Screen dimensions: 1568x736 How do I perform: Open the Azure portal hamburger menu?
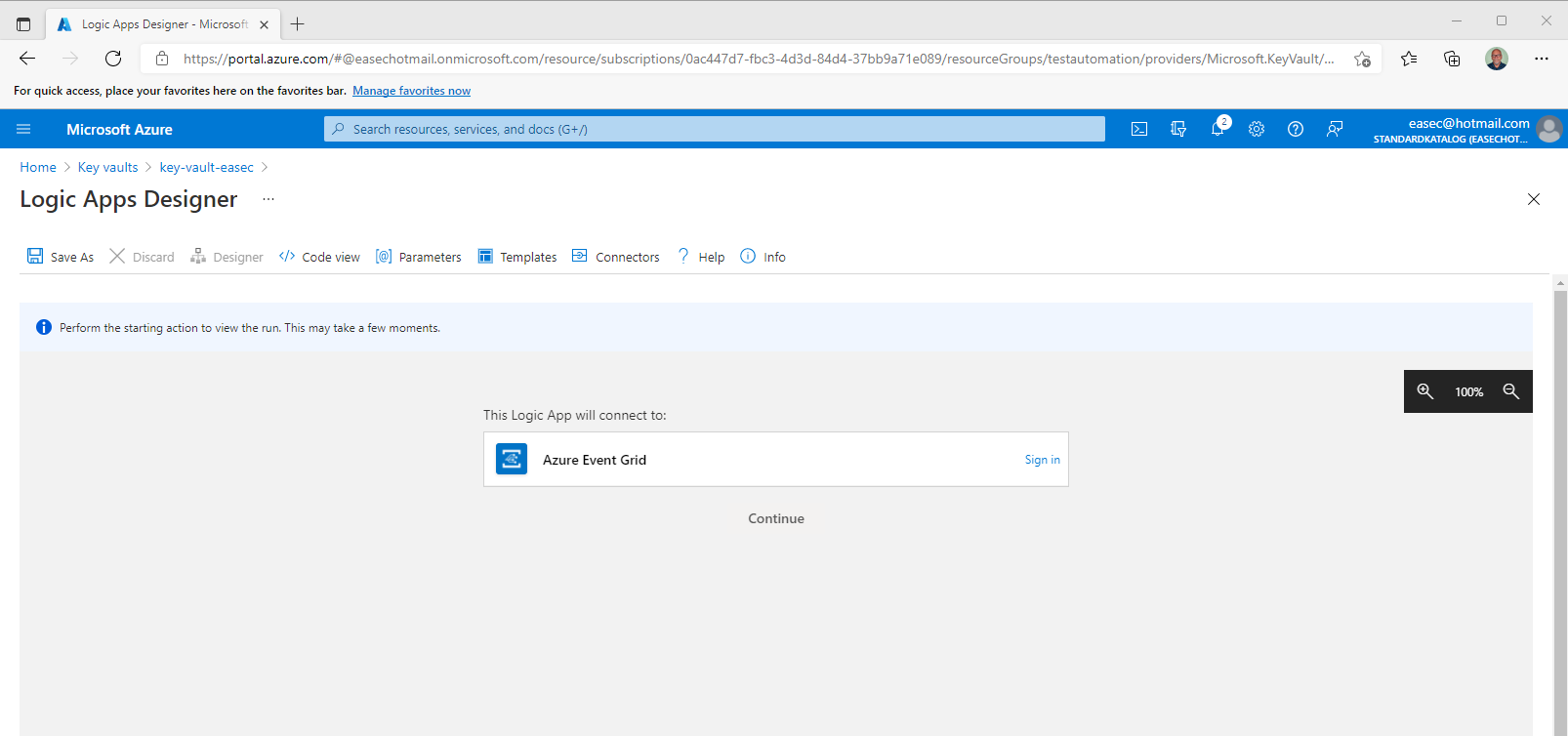(23, 129)
